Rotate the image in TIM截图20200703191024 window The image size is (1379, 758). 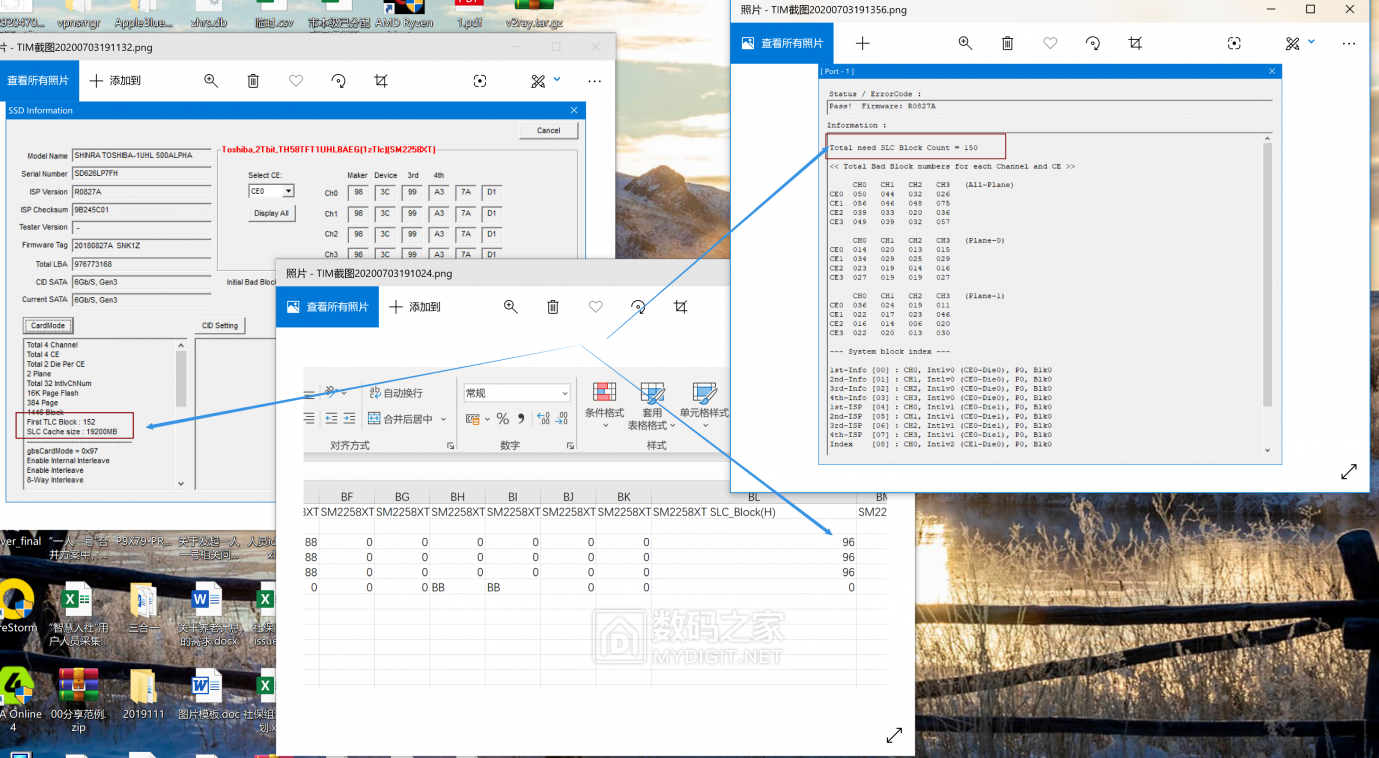638,307
